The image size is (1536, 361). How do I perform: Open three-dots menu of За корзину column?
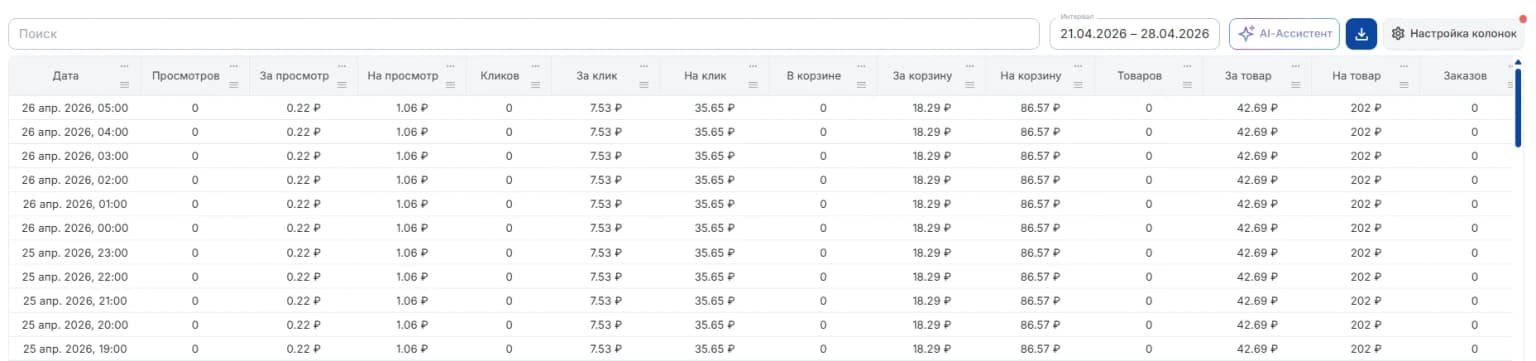tap(969, 66)
